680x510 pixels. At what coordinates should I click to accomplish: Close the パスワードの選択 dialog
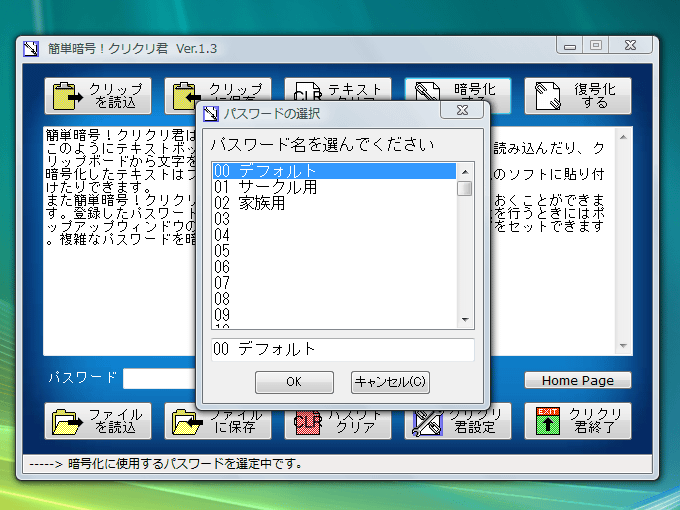[x=462, y=110]
